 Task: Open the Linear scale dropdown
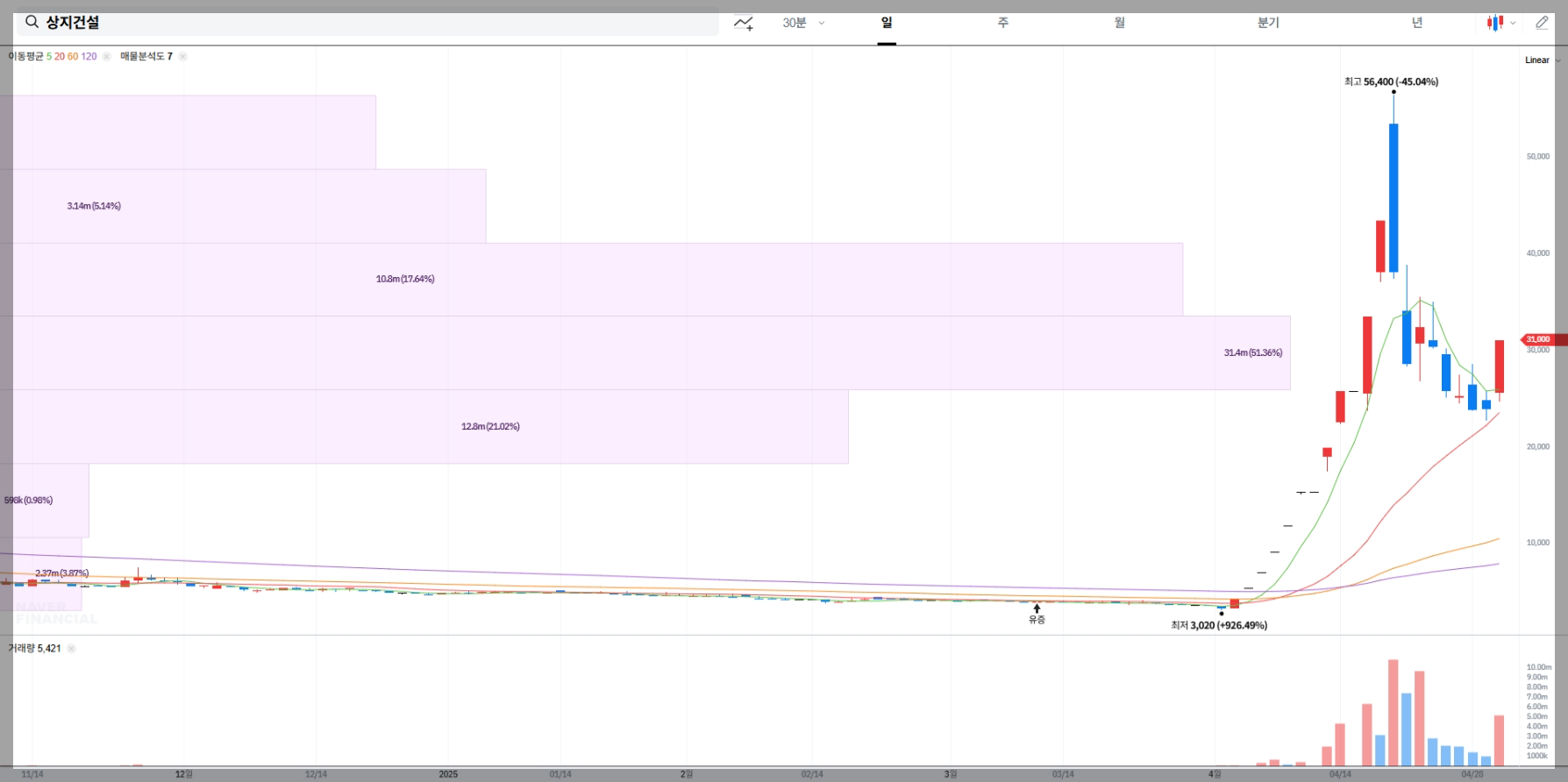click(x=1543, y=60)
